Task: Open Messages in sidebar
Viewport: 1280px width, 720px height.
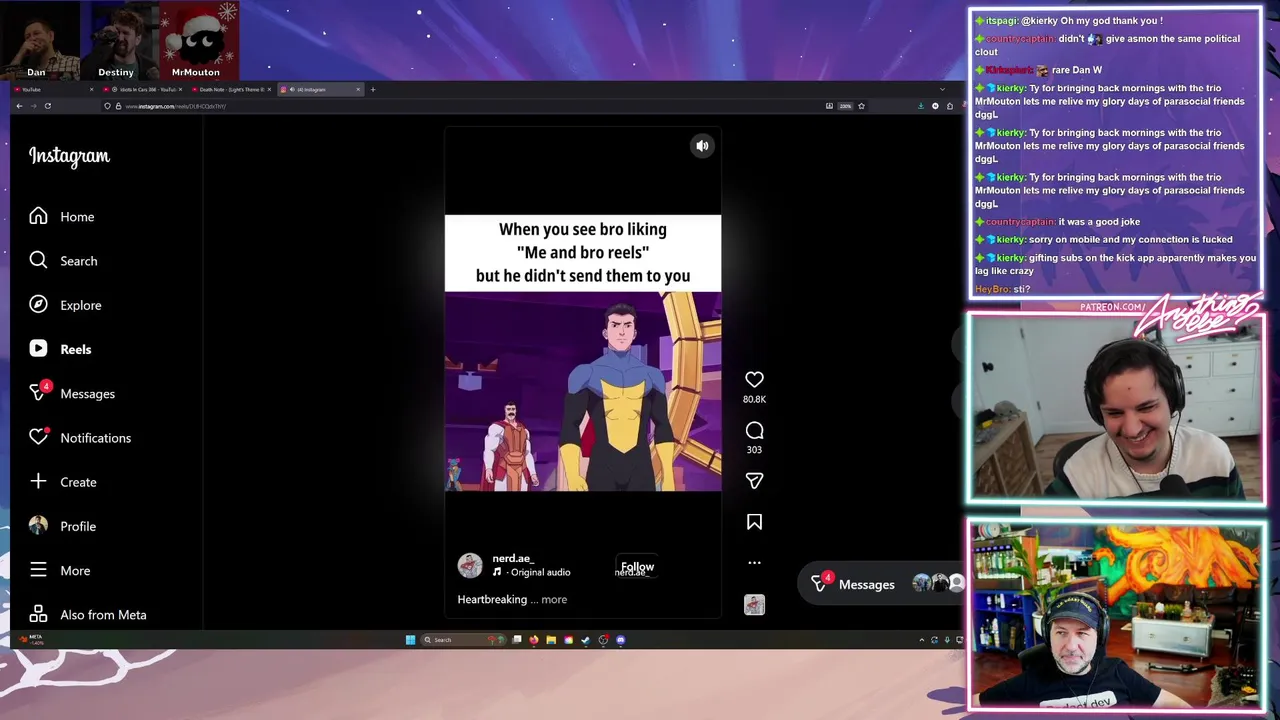Action: click(x=72, y=393)
